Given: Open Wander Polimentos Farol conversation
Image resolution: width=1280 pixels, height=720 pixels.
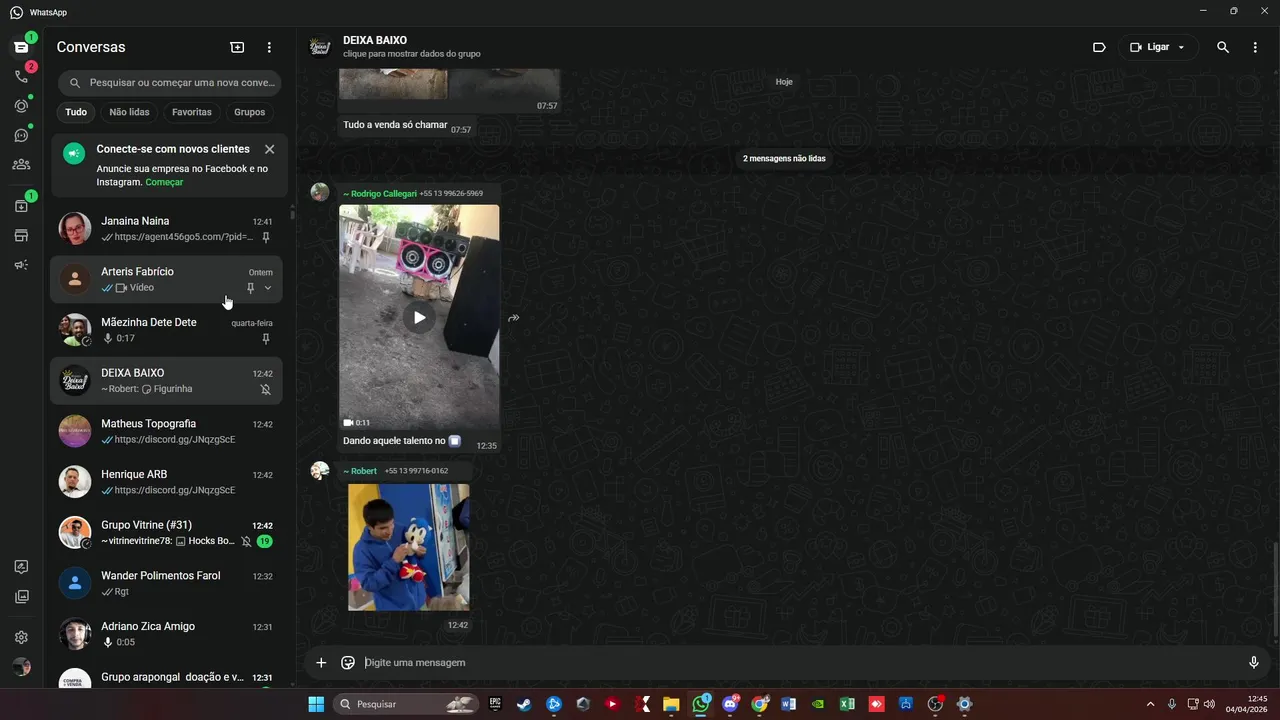Looking at the screenshot, I should [x=167, y=583].
